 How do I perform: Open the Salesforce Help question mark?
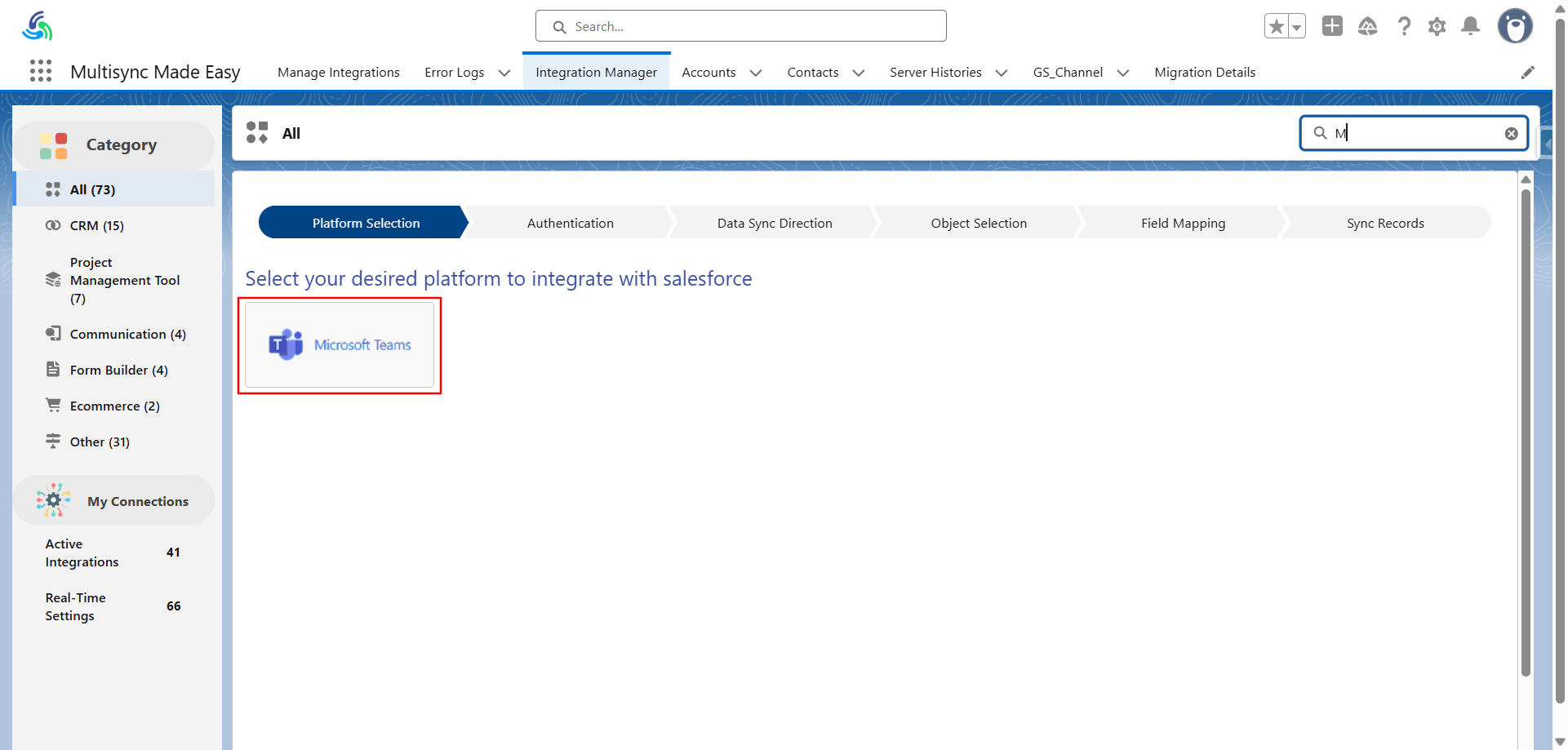point(1404,26)
